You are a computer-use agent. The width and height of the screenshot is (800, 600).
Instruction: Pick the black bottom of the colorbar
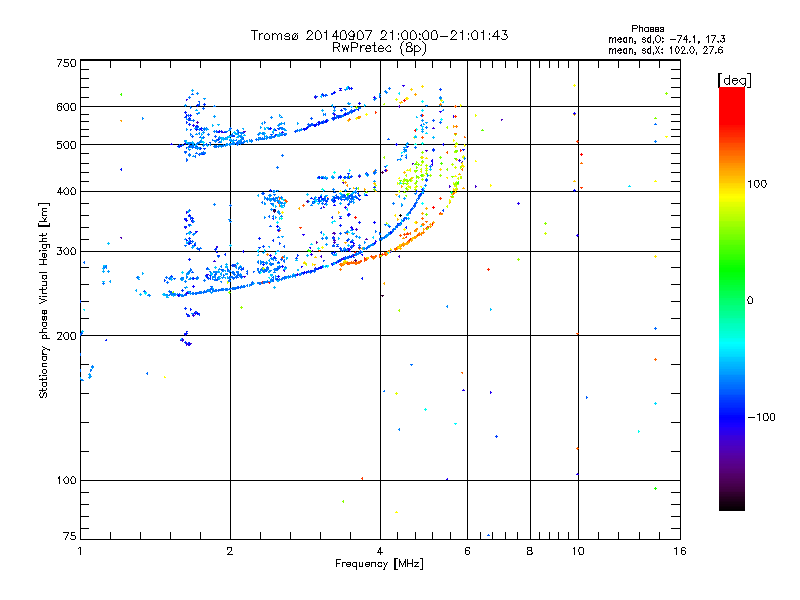(x=732, y=505)
